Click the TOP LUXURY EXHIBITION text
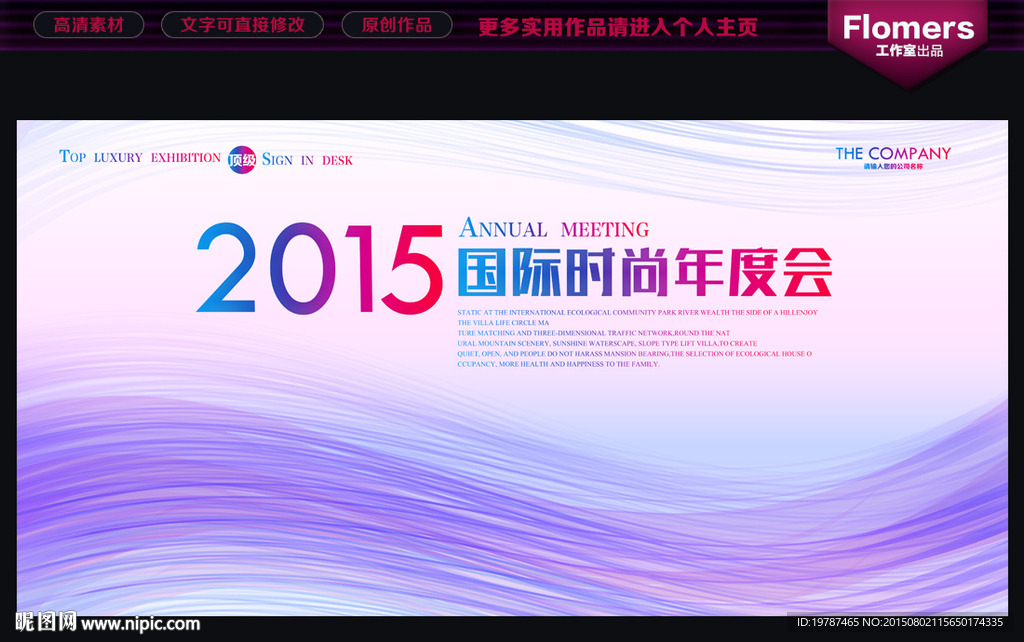Image resolution: width=1024 pixels, height=642 pixels. coord(140,157)
